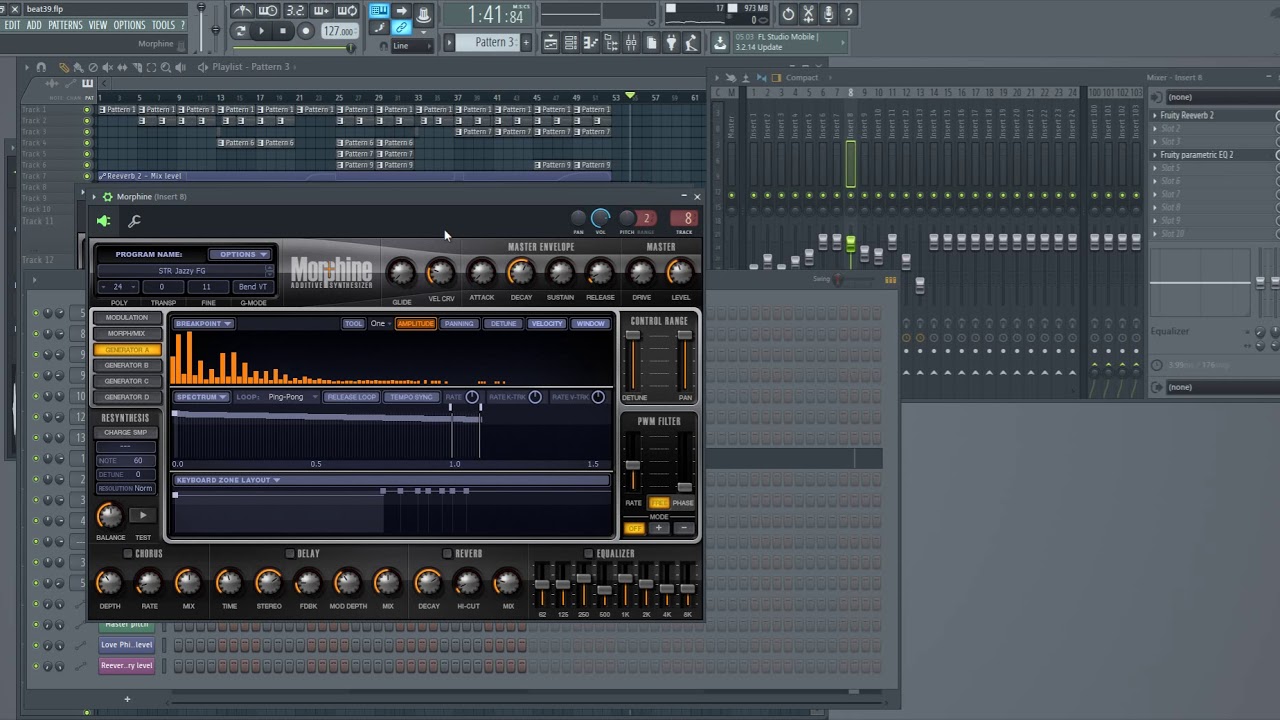Select GENERATOR B
The image size is (1280, 720).
point(127,366)
